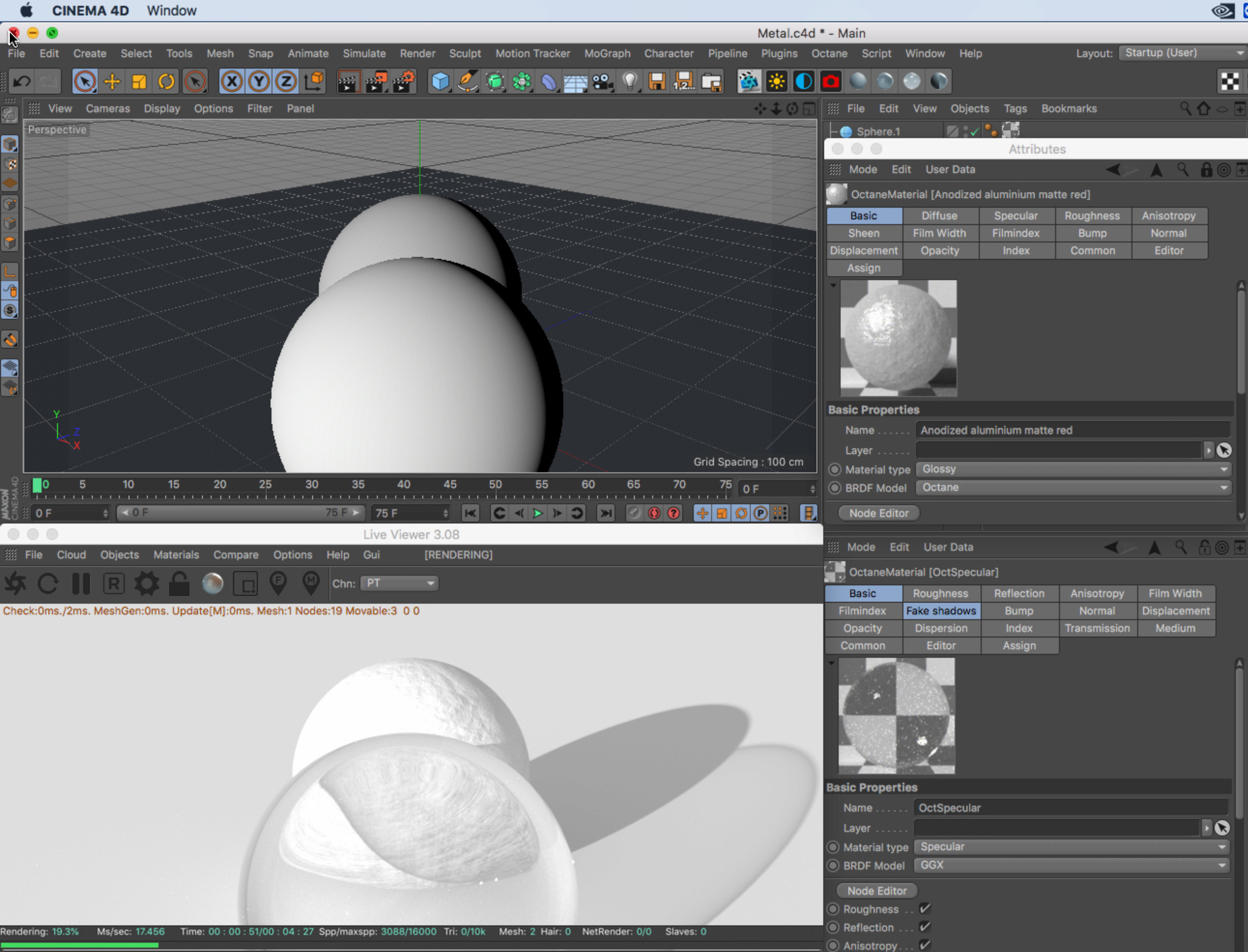Switch to the Fake shadows tab
Viewport: 1248px width, 952px height.
point(940,611)
